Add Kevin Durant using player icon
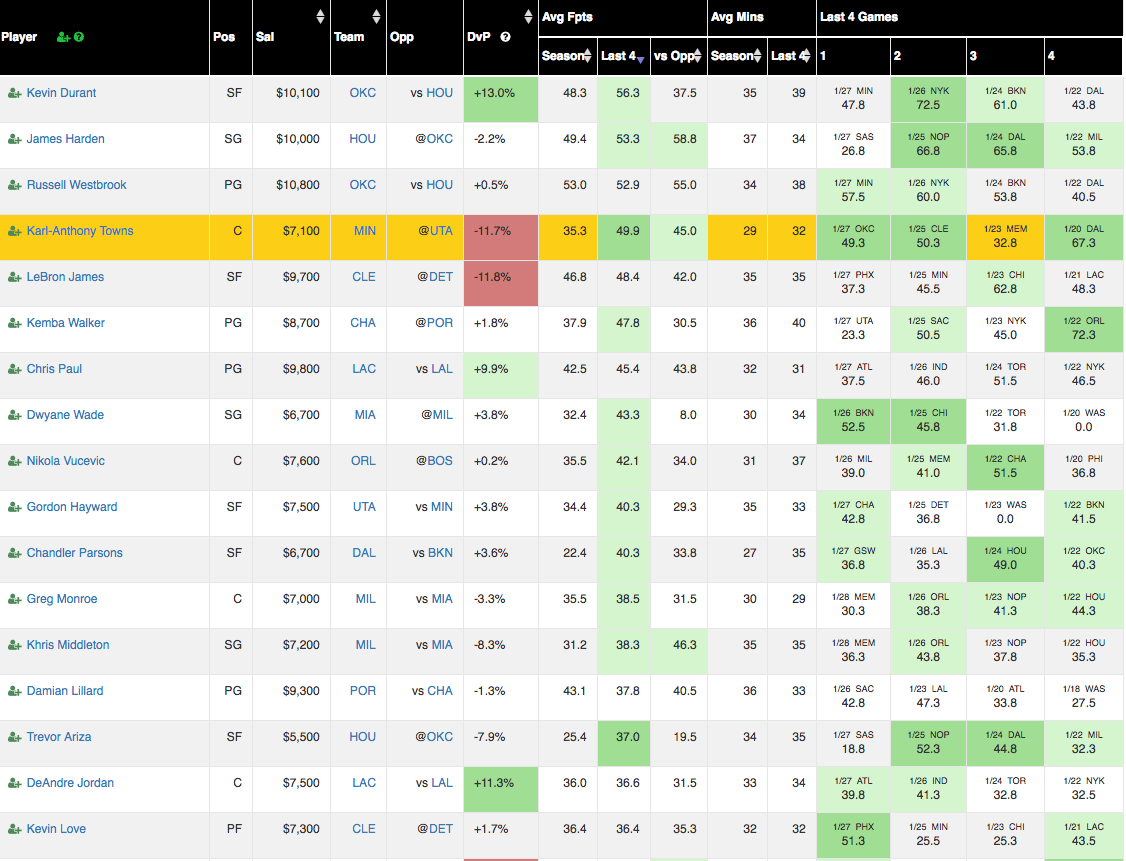 (14, 93)
